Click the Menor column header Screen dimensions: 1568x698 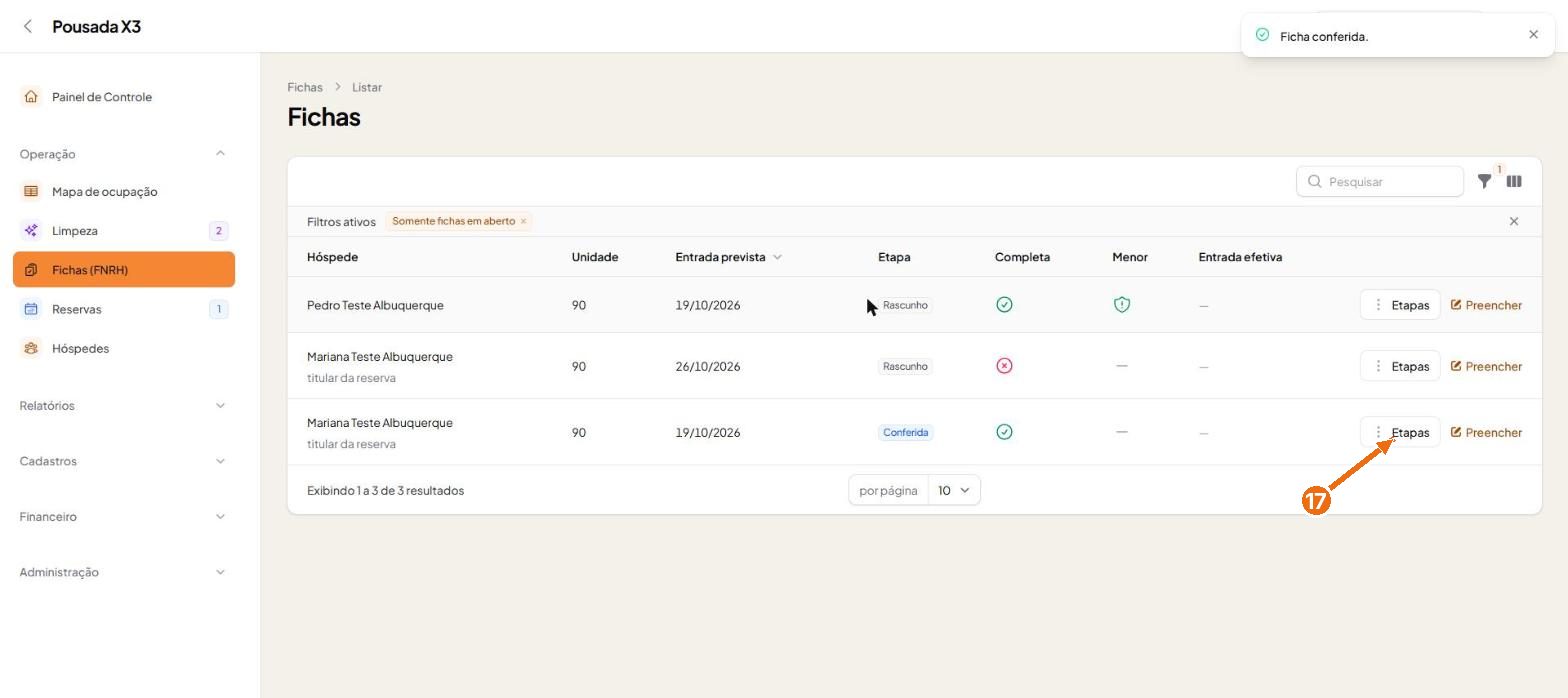coord(1130,257)
